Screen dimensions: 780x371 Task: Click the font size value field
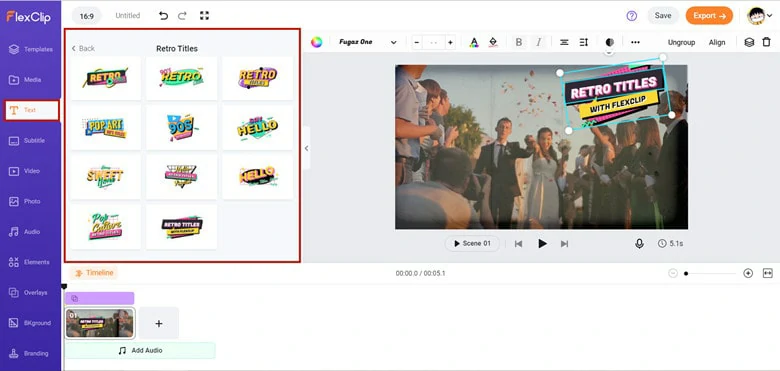point(433,42)
